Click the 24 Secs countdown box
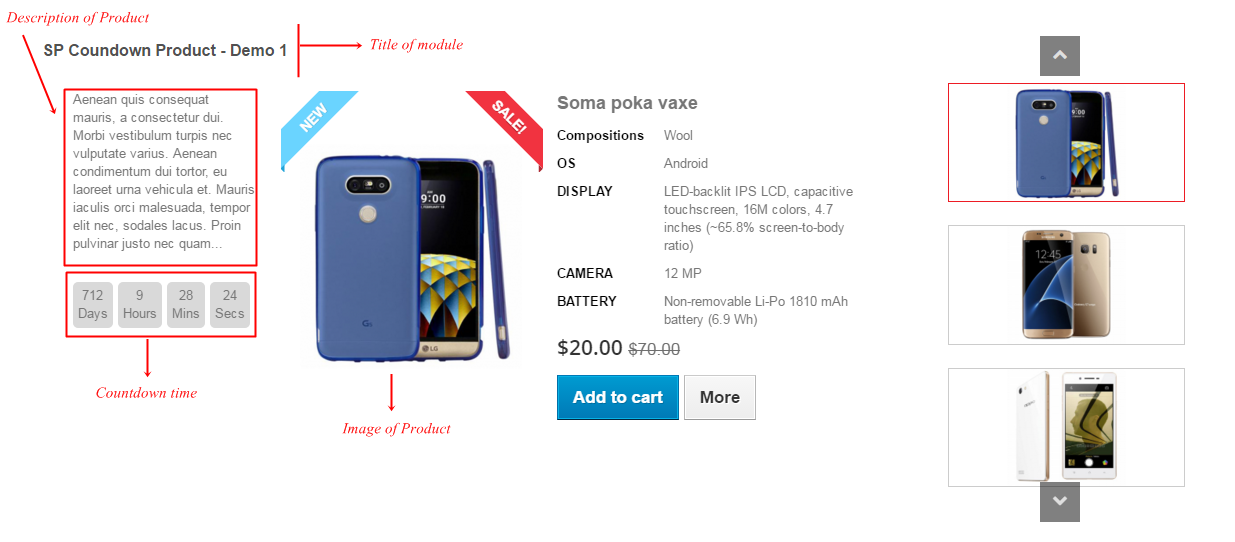The image size is (1235, 542). tap(230, 304)
